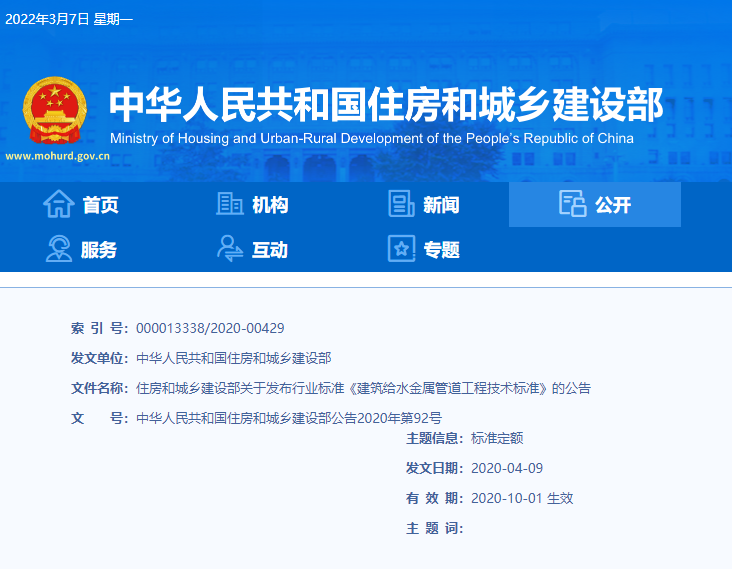Open the 互动 navigation item

270,250
